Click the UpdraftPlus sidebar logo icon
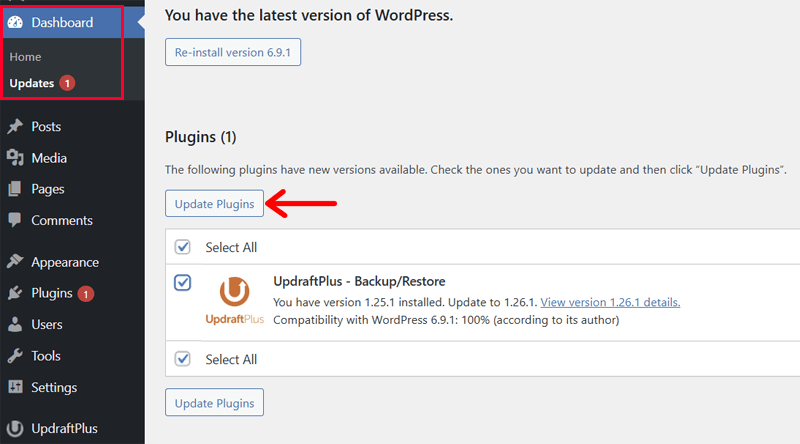 pos(15,428)
